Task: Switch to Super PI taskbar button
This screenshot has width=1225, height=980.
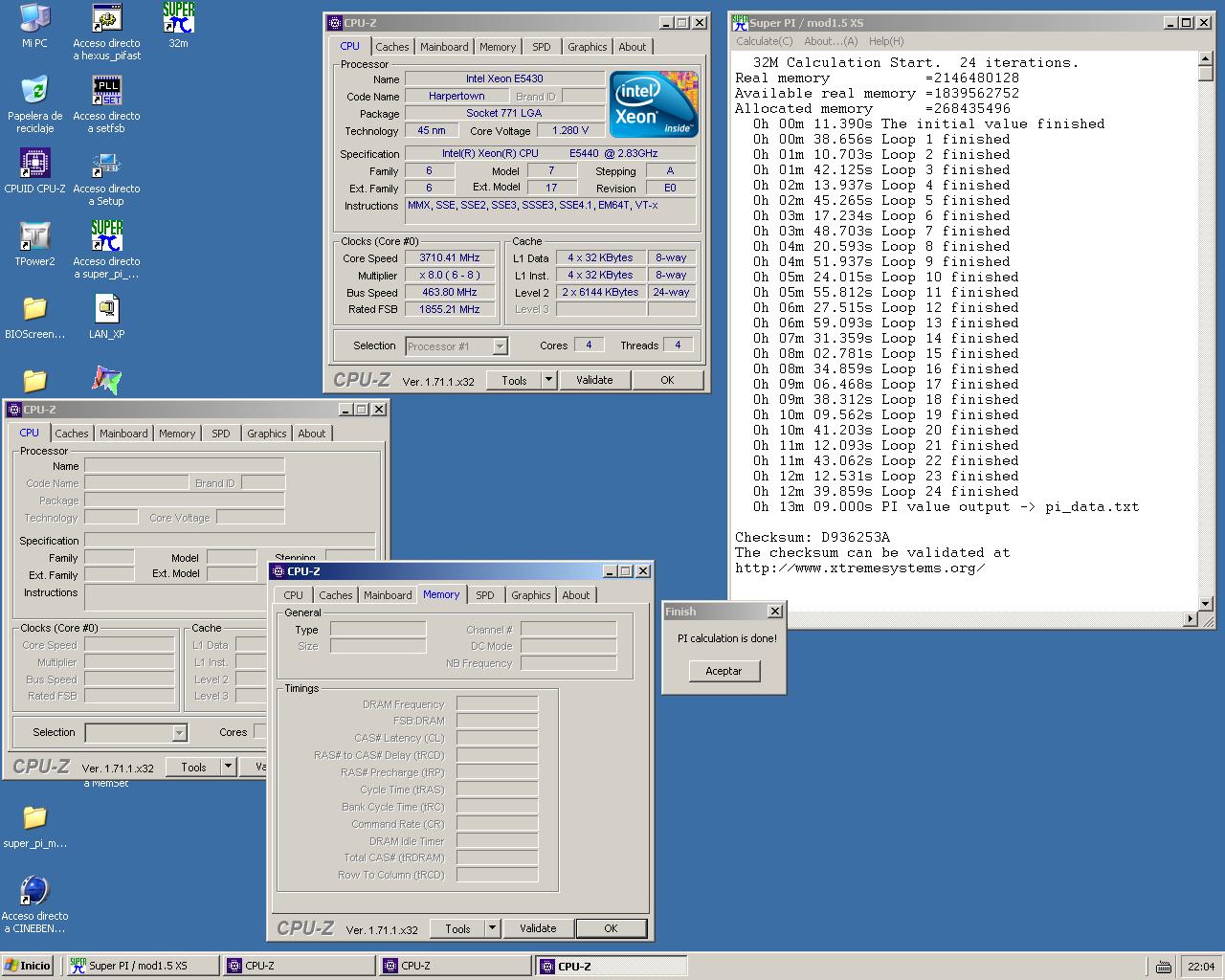Action: pos(142,966)
